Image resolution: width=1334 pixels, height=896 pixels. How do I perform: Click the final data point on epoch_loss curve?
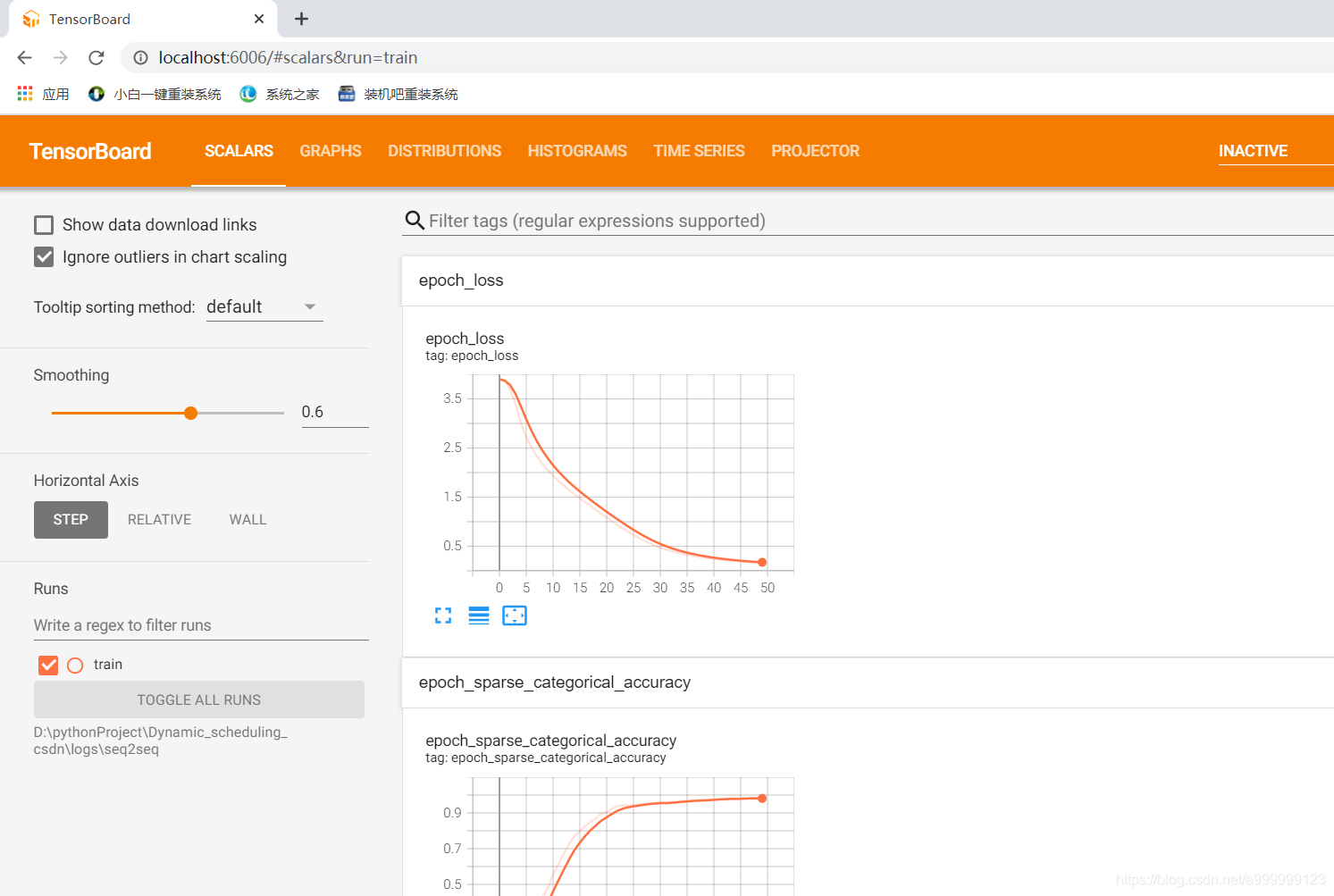click(762, 562)
